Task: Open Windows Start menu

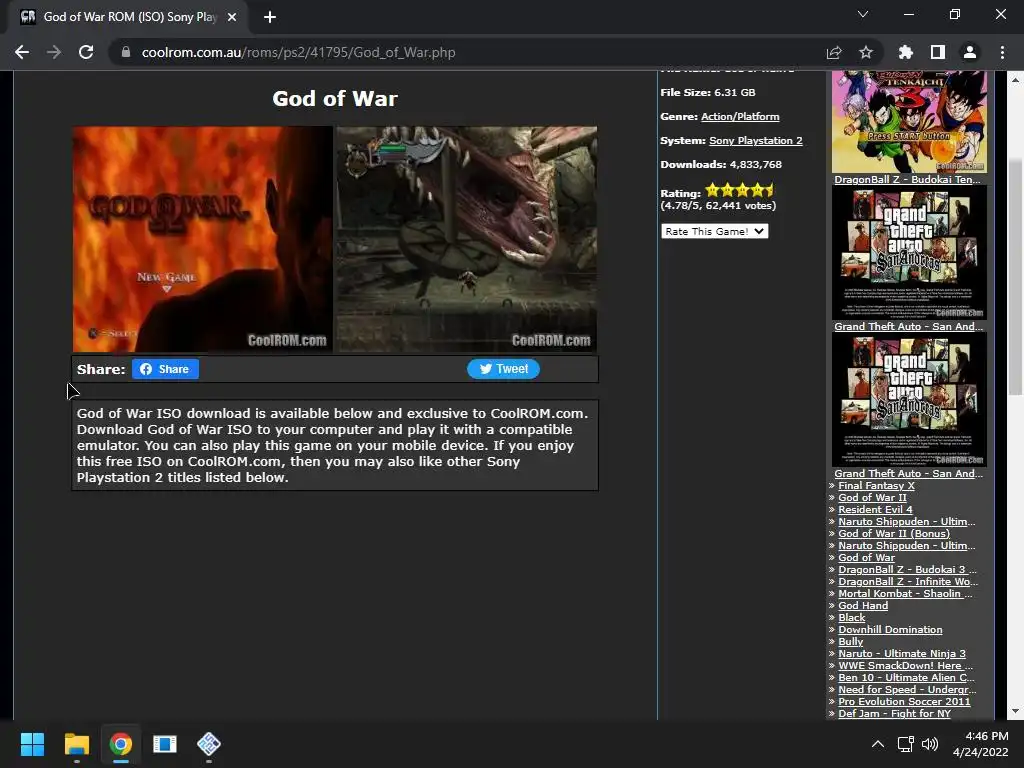Action: 32,744
